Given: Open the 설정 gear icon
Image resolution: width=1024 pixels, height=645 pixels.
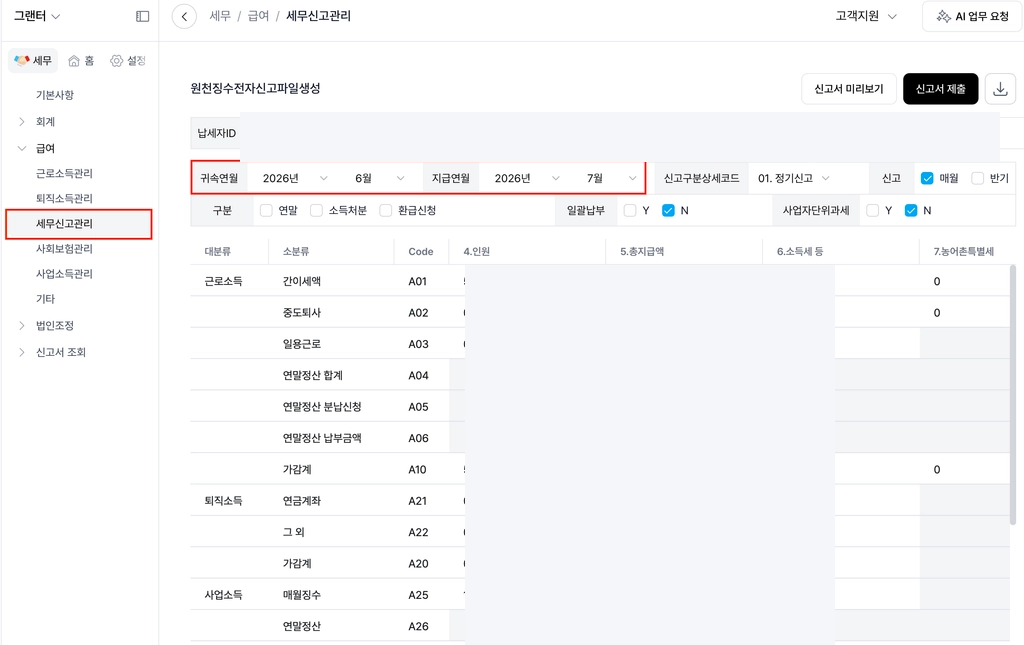Looking at the screenshot, I should [x=116, y=61].
